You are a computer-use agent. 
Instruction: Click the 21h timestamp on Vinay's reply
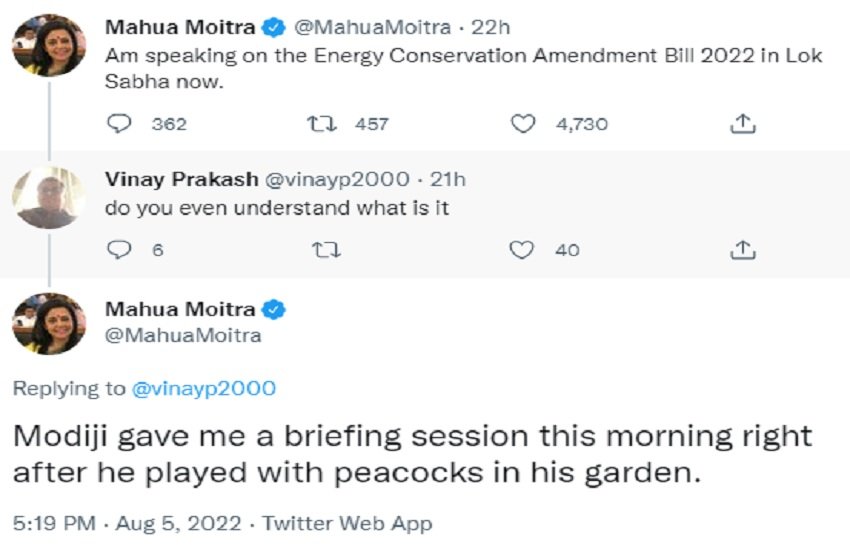[x=447, y=180]
